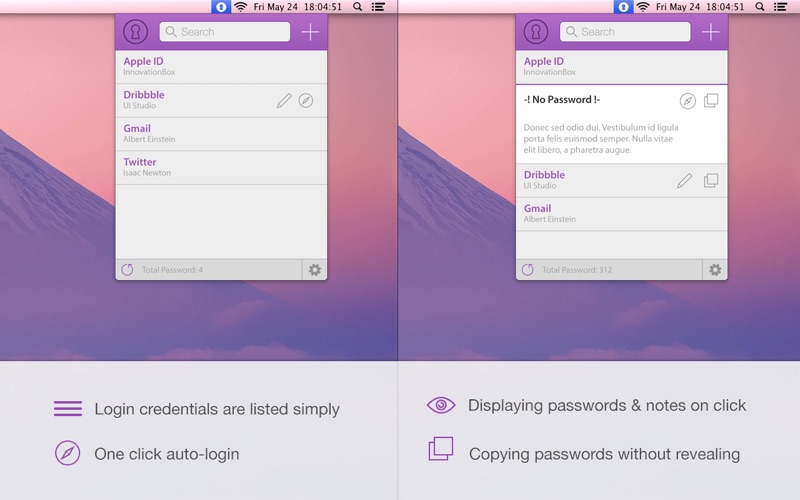Refresh list with circular arrow in left panel

tap(127, 269)
